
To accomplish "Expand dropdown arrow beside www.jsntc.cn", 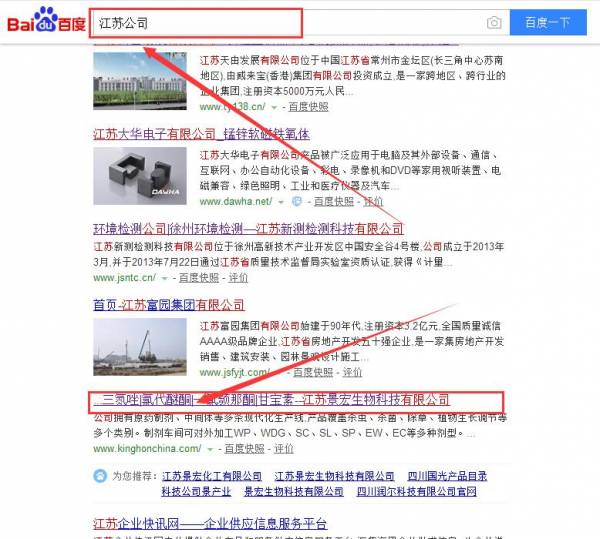I will pos(165,278).
